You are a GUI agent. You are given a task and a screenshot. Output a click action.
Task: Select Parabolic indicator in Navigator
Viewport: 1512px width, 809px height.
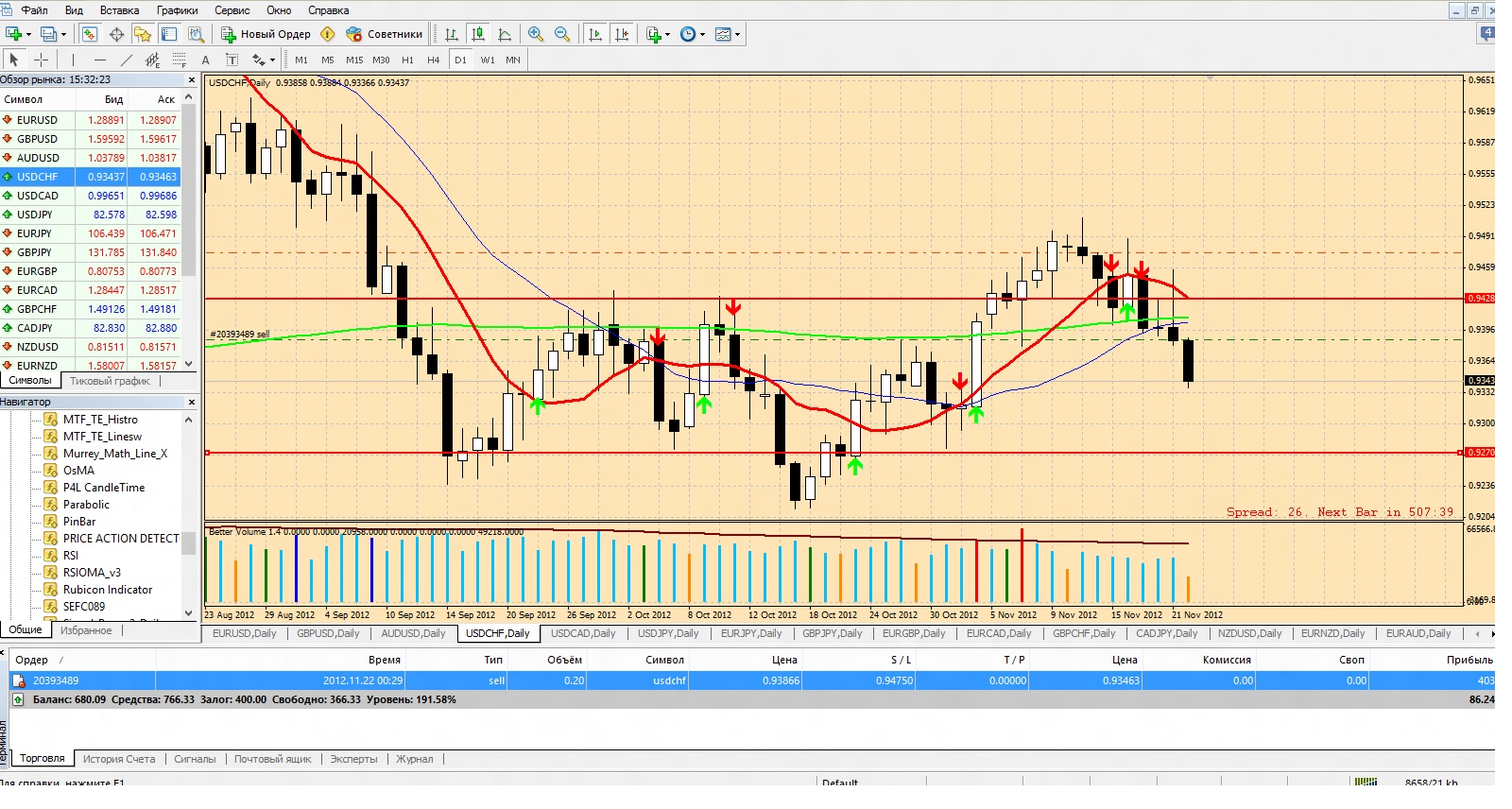[x=86, y=505]
